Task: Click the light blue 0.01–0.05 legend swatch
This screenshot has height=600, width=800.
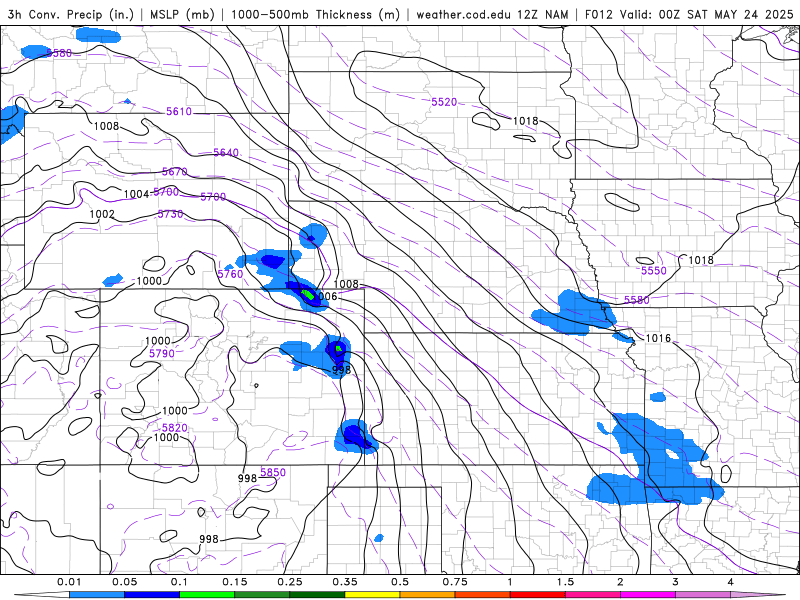Action: [97, 595]
